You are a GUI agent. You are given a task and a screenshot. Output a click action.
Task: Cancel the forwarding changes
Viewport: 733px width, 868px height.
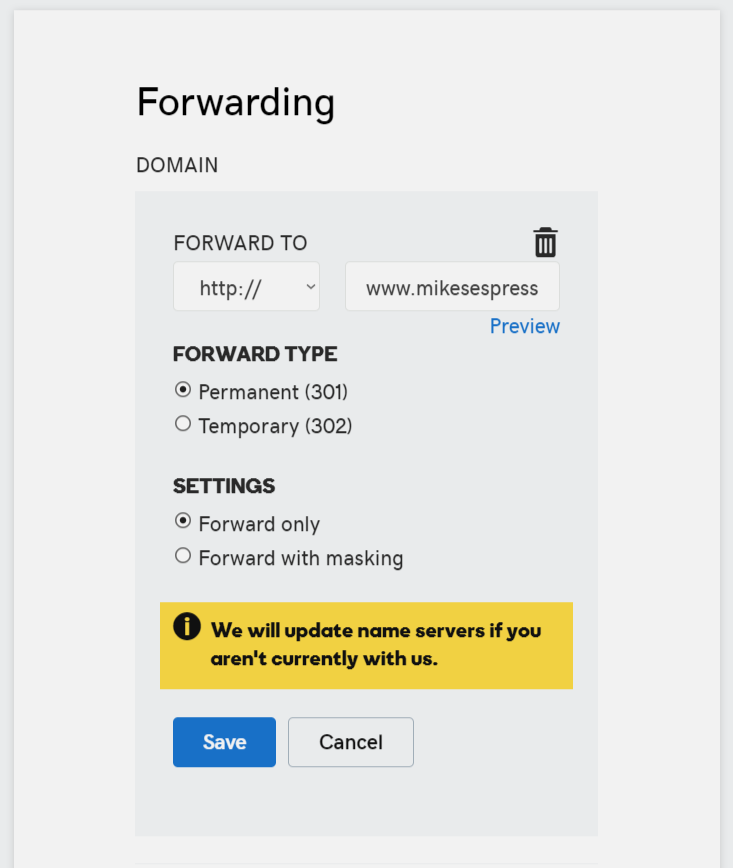(x=351, y=742)
